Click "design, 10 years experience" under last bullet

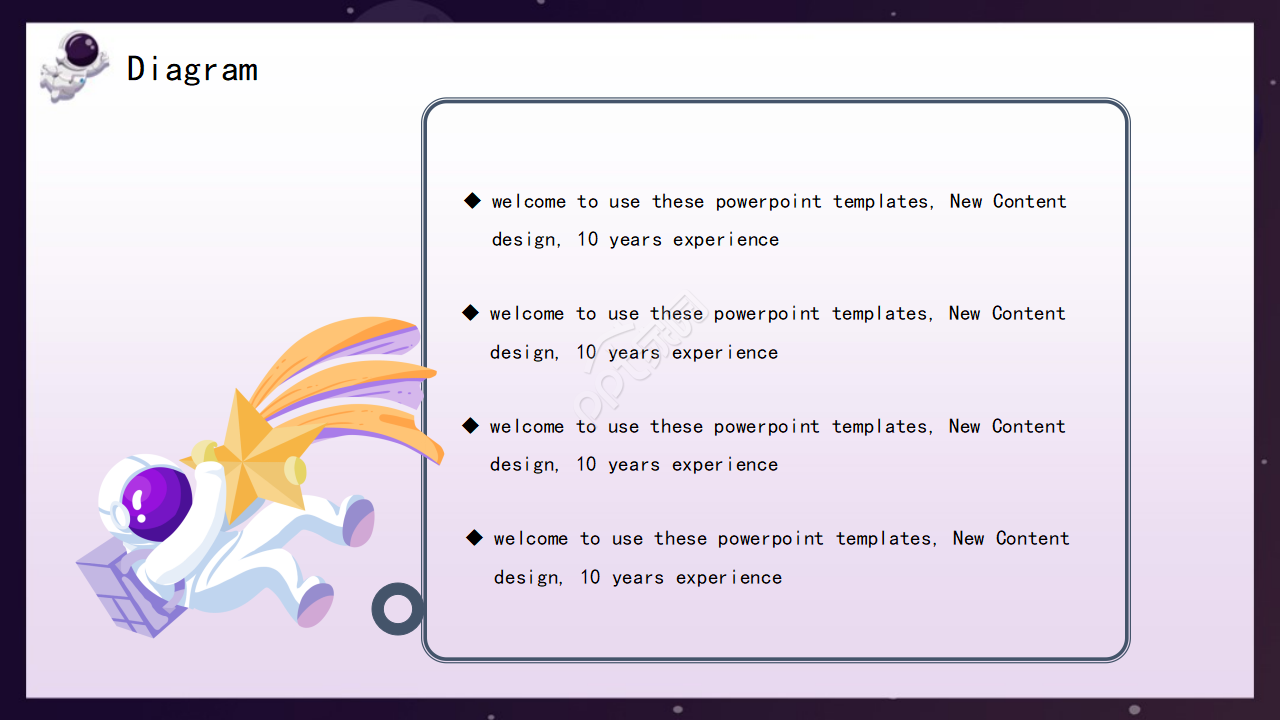637,578
